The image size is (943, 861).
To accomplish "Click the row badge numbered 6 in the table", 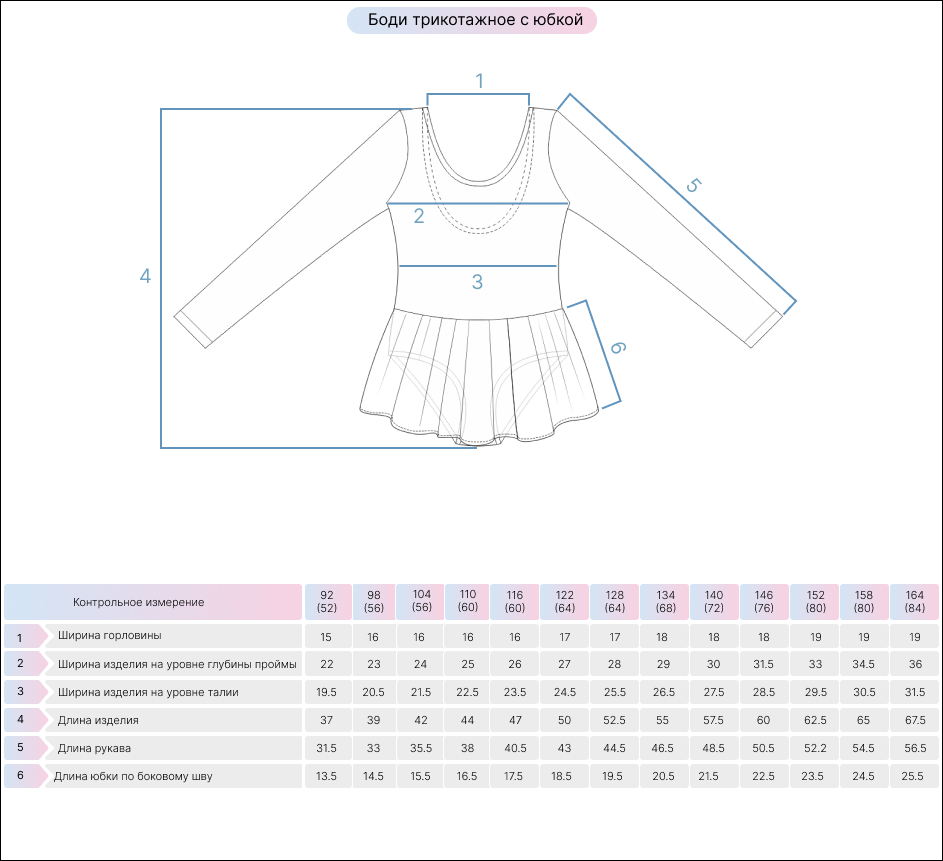I will pyautogui.click(x=21, y=776).
